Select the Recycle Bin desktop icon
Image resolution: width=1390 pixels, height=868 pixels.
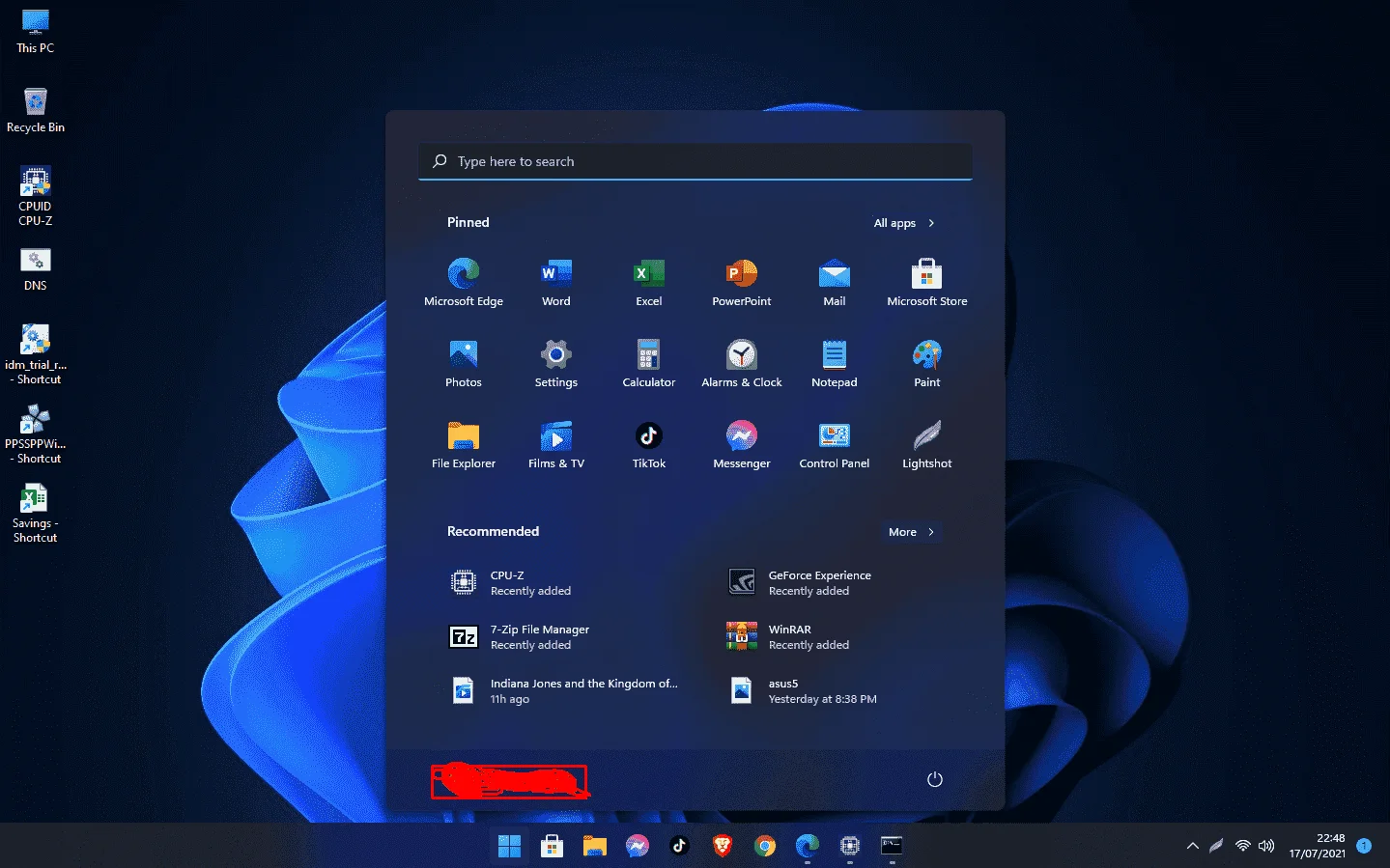(x=36, y=110)
